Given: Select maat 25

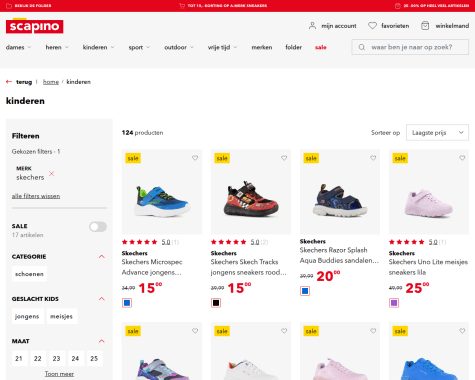Looking at the screenshot, I should 94,358.
